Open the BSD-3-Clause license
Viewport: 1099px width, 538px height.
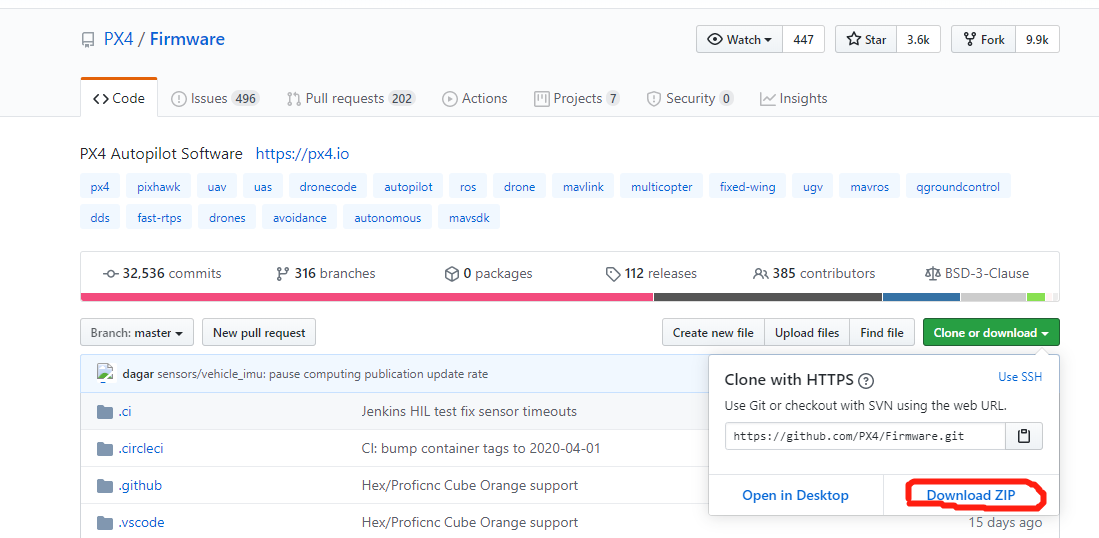pyautogui.click(x=977, y=273)
